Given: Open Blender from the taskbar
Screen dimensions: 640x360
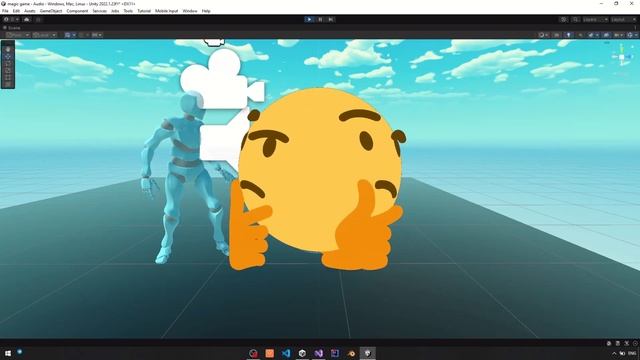Looking at the screenshot, I should click(x=351, y=353).
